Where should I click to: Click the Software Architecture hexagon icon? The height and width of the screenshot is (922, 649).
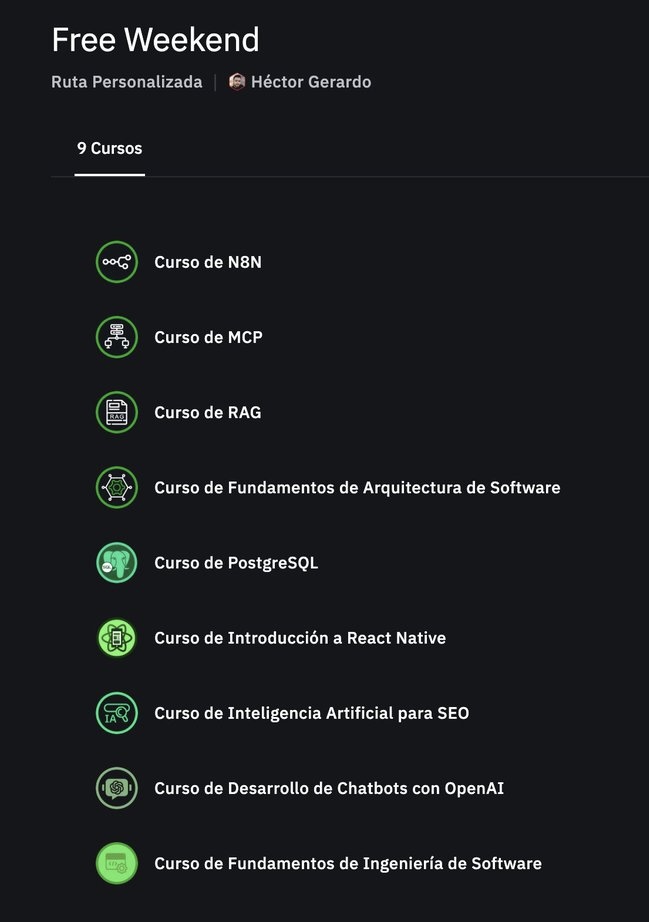[117, 488]
